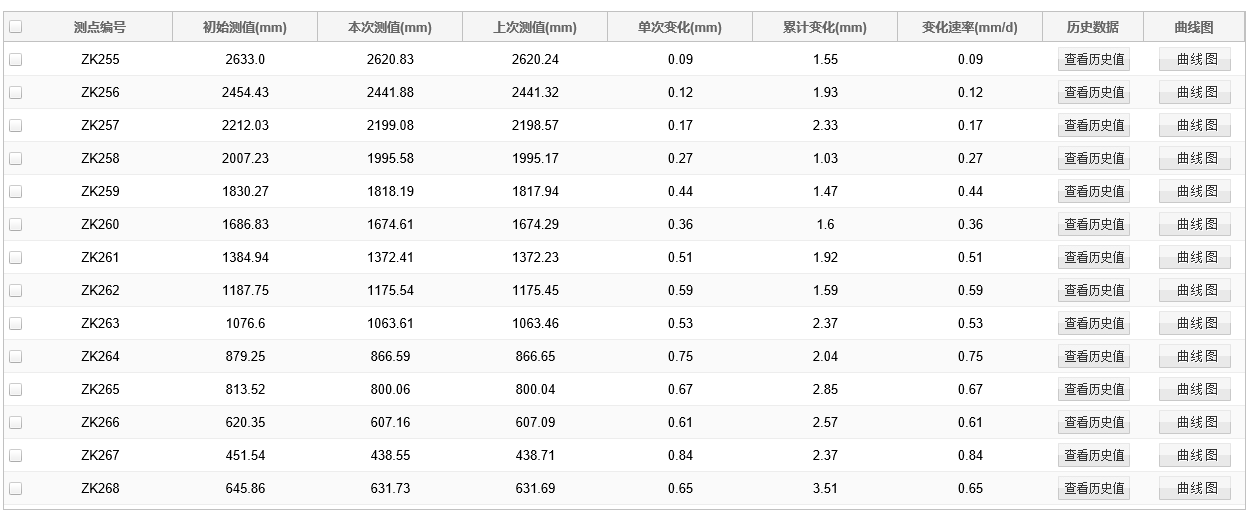Open the 曲线图 chart for ZK264
Viewport: 1252px width, 517px height.
coord(1195,357)
